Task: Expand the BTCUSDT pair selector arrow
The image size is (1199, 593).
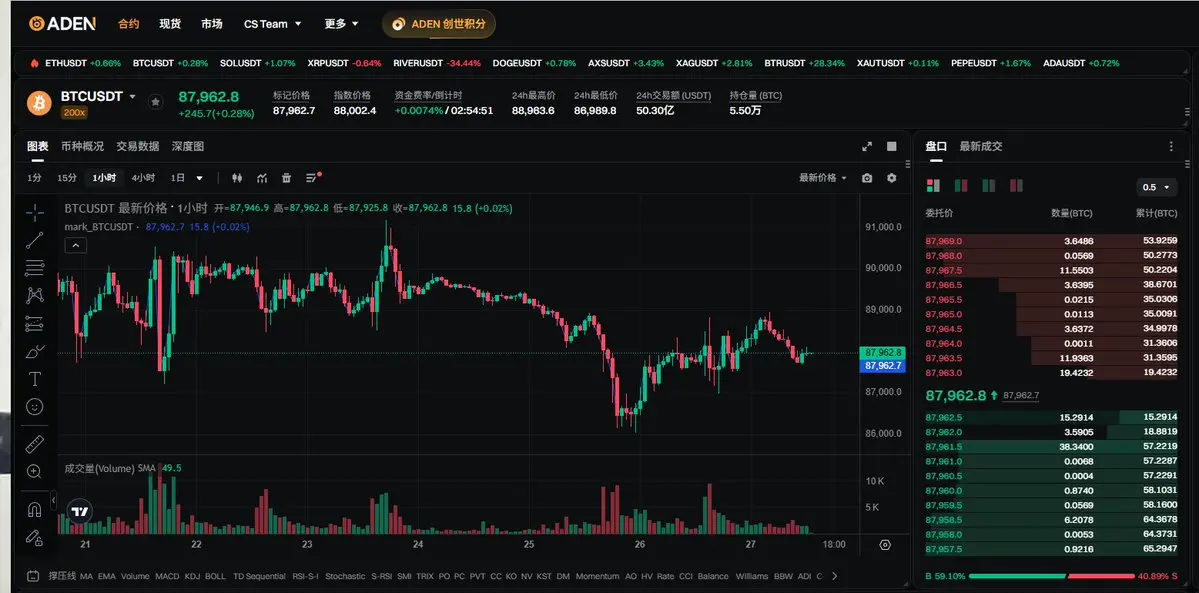Action: pyautogui.click(x=132, y=96)
